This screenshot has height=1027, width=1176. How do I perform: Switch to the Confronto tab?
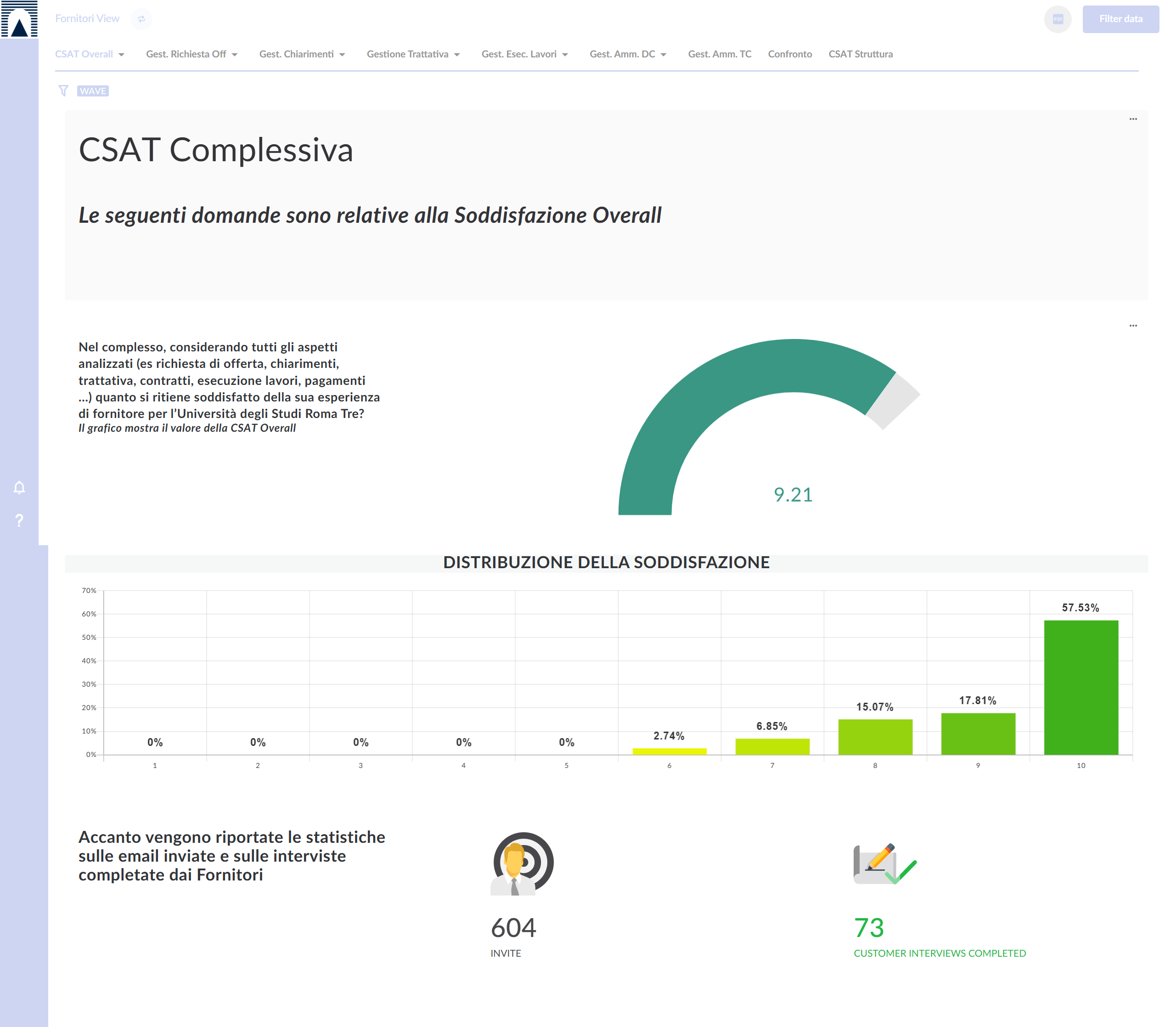pyautogui.click(x=789, y=54)
